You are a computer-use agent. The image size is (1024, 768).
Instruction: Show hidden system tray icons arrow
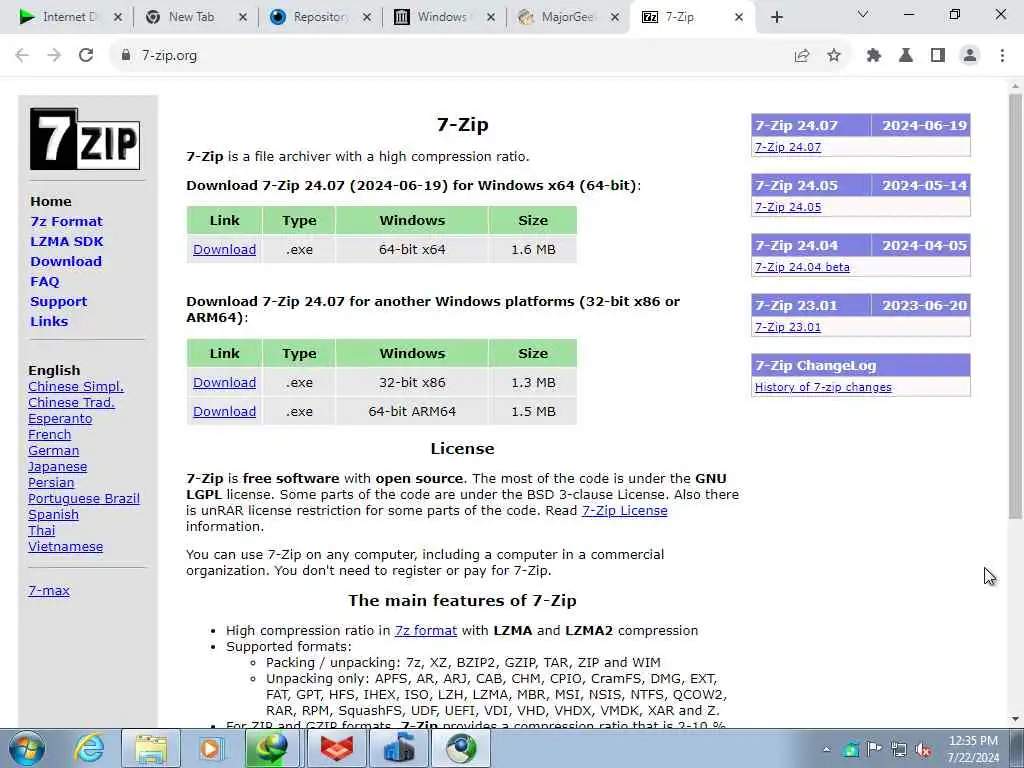pos(826,749)
